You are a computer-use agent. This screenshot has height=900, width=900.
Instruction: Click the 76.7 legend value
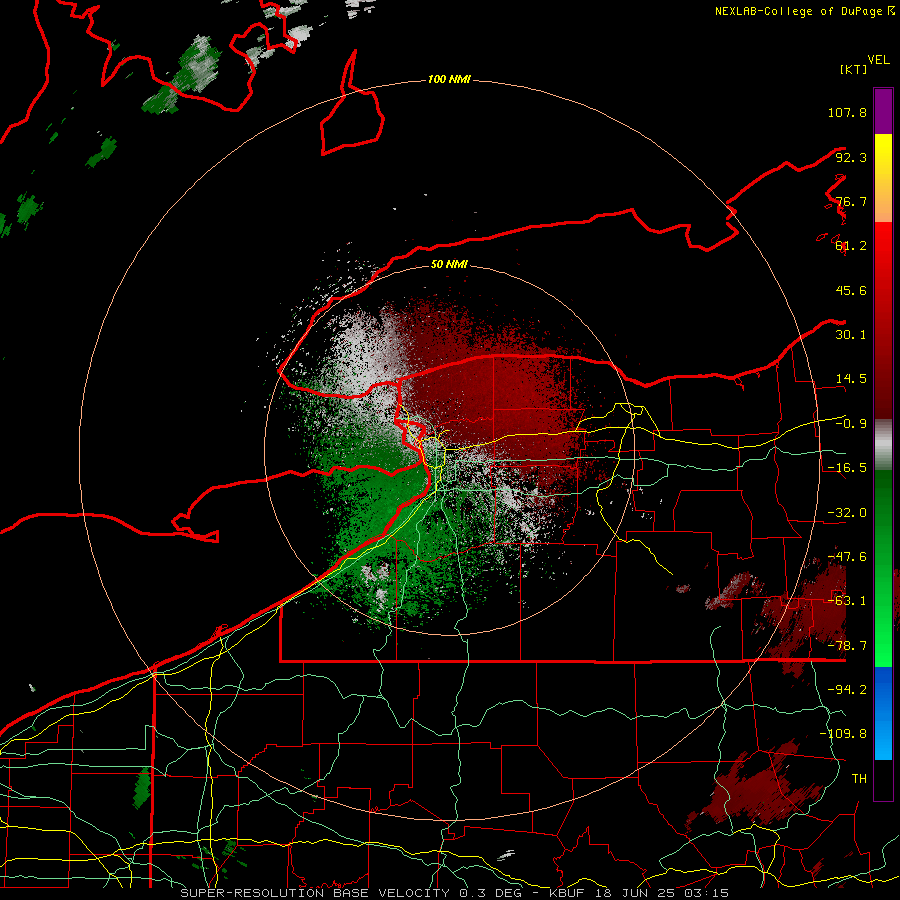click(851, 201)
